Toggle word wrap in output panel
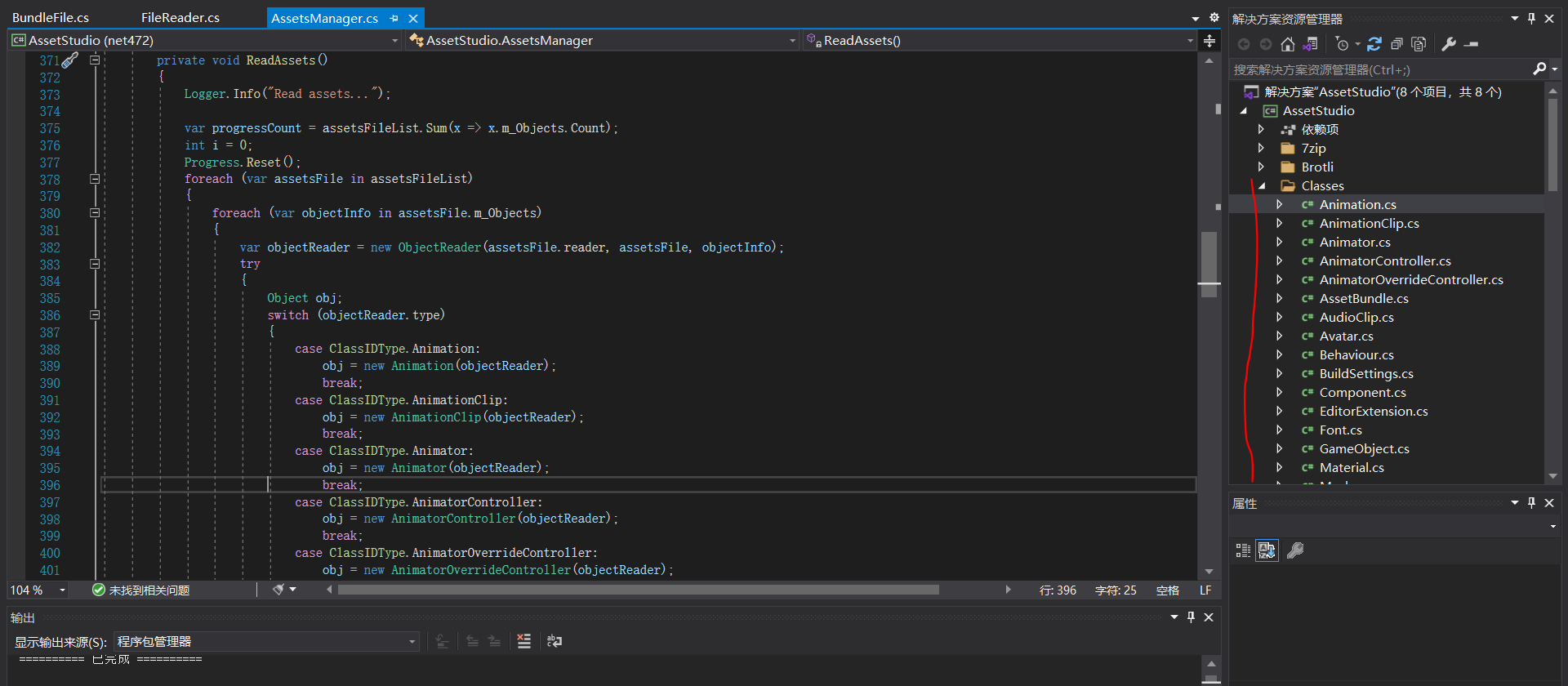 pos(555,641)
